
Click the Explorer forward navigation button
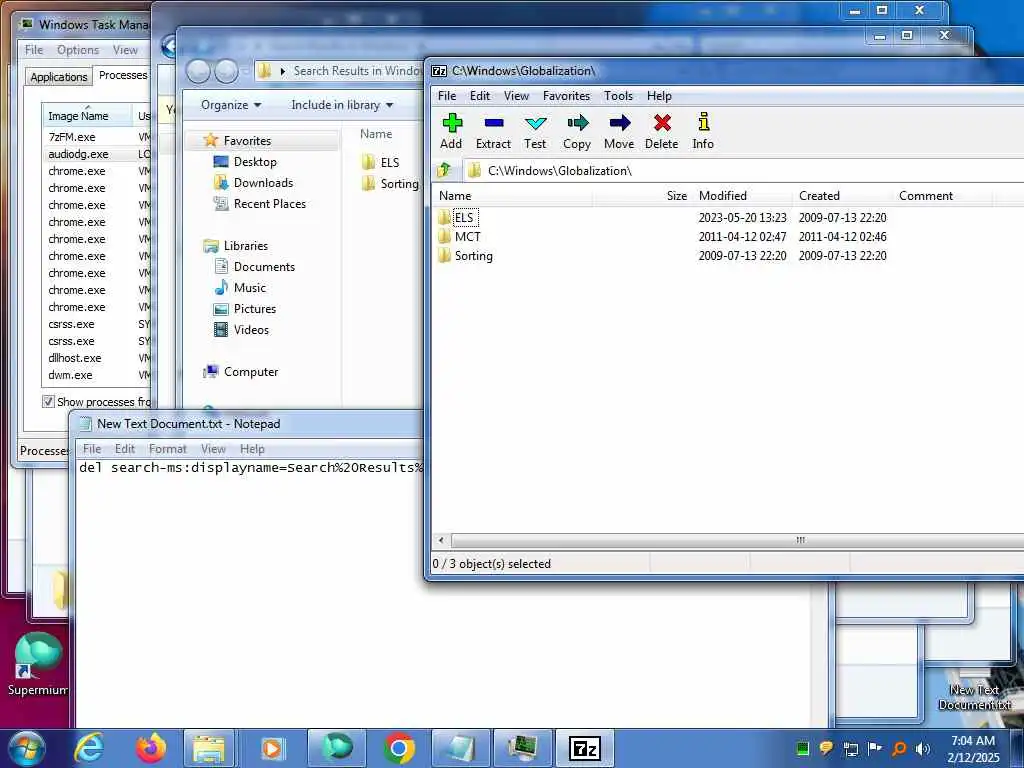[x=227, y=71]
